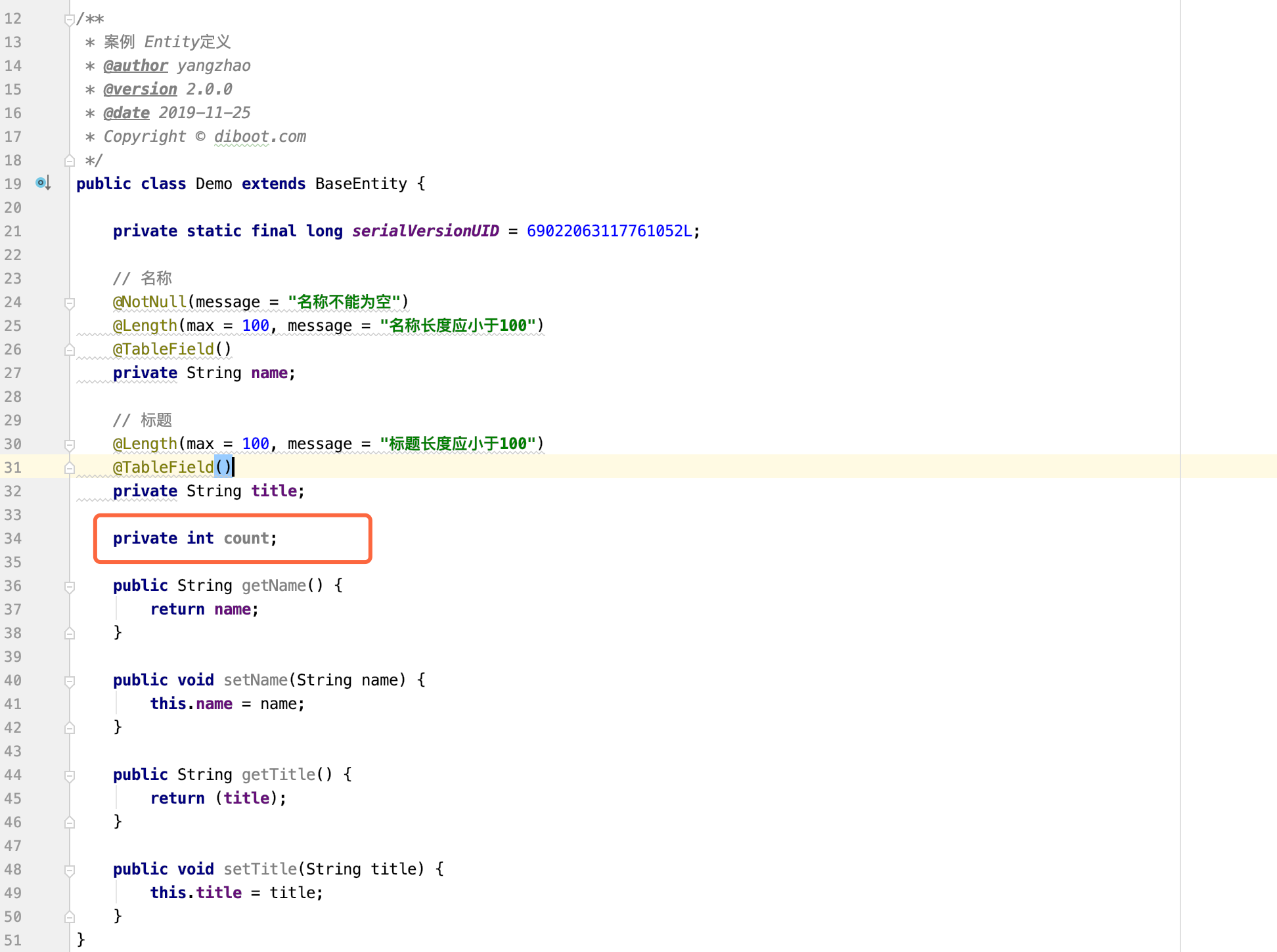Image resolution: width=1277 pixels, height=952 pixels.
Task: Collapse annotations fold marker next to @NotNull
Action: tap(69, 303)
